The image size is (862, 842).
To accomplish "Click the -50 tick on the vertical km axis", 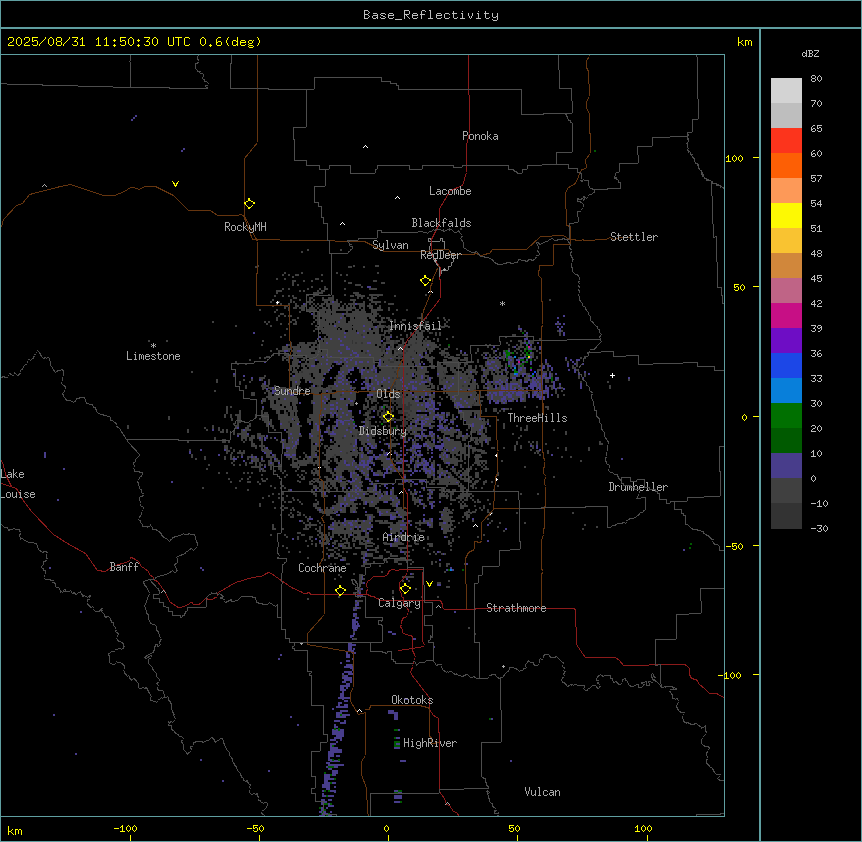I will point(734,546).
